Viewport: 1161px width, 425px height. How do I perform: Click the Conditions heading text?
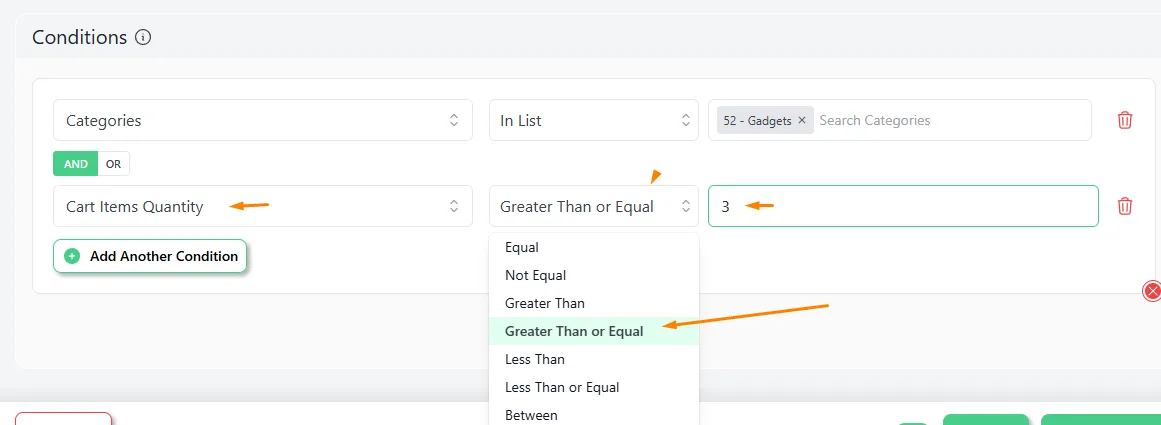click(x=80, y=37)
